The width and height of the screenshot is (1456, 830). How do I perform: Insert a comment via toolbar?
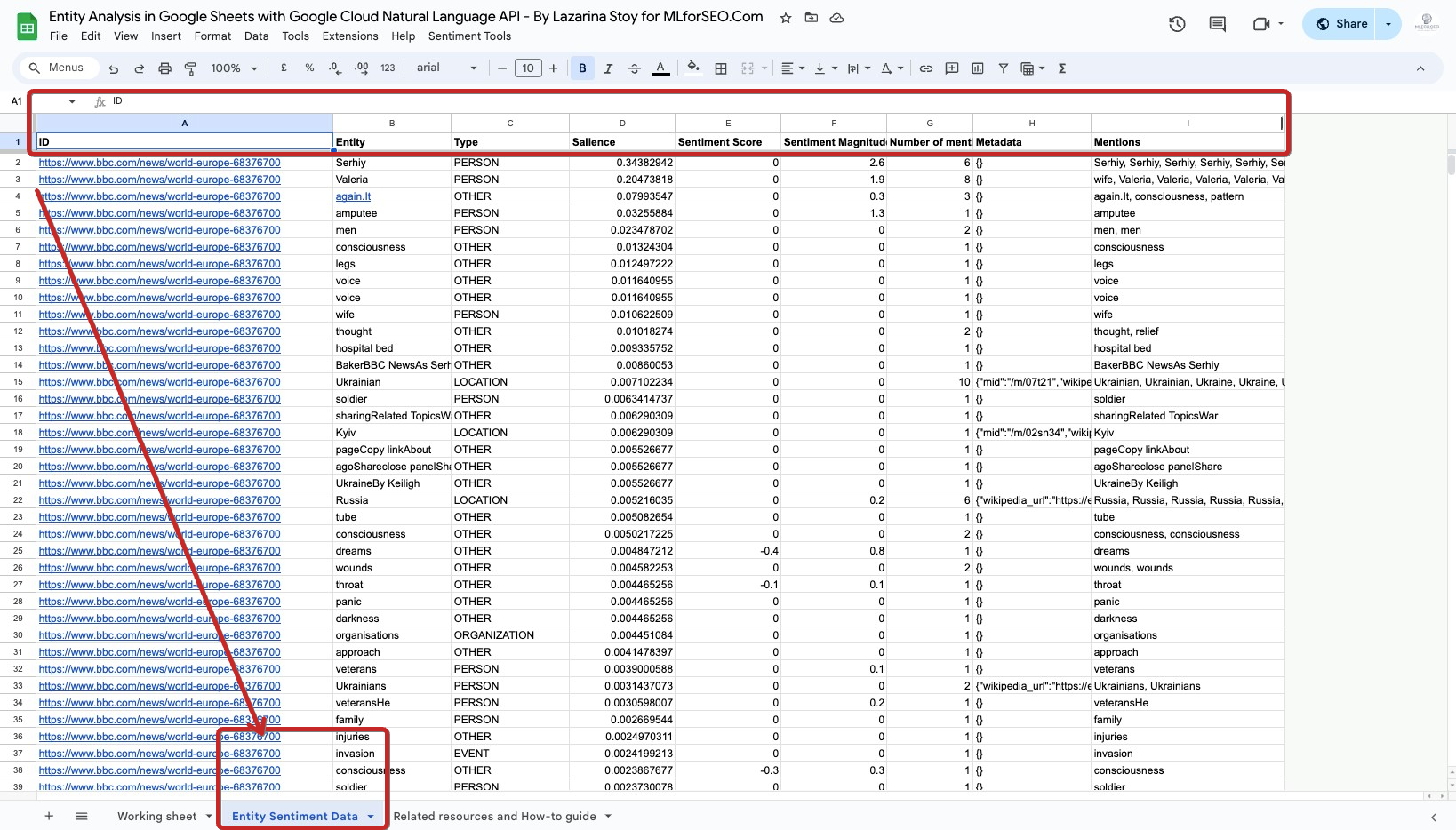tap(952, 68)
